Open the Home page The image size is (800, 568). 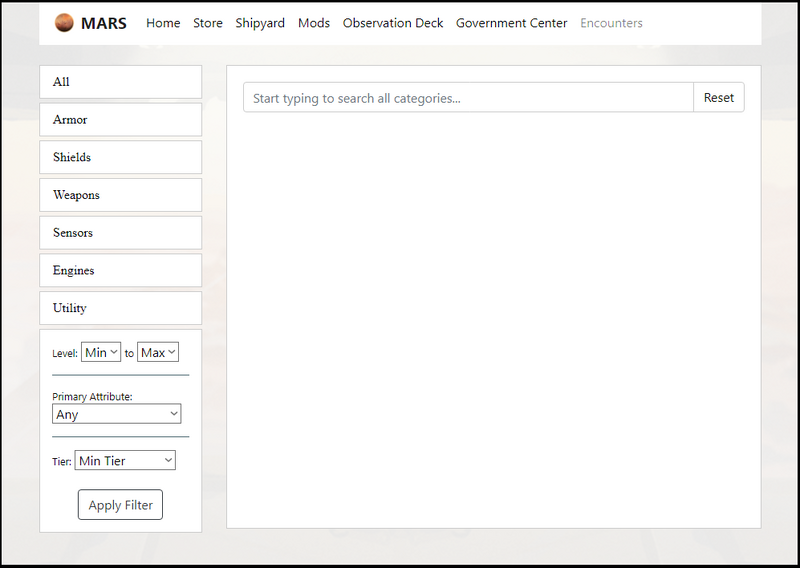point(163,23)
